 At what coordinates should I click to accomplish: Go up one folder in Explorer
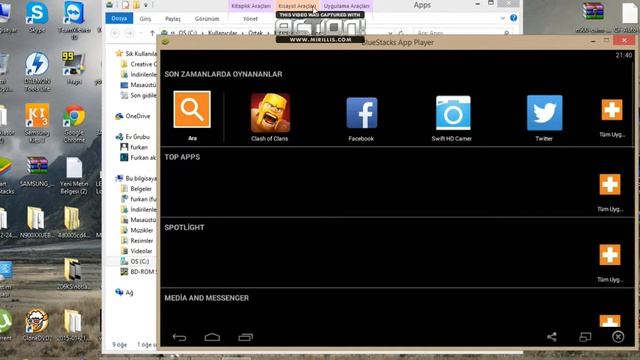[x=152, y=33]
